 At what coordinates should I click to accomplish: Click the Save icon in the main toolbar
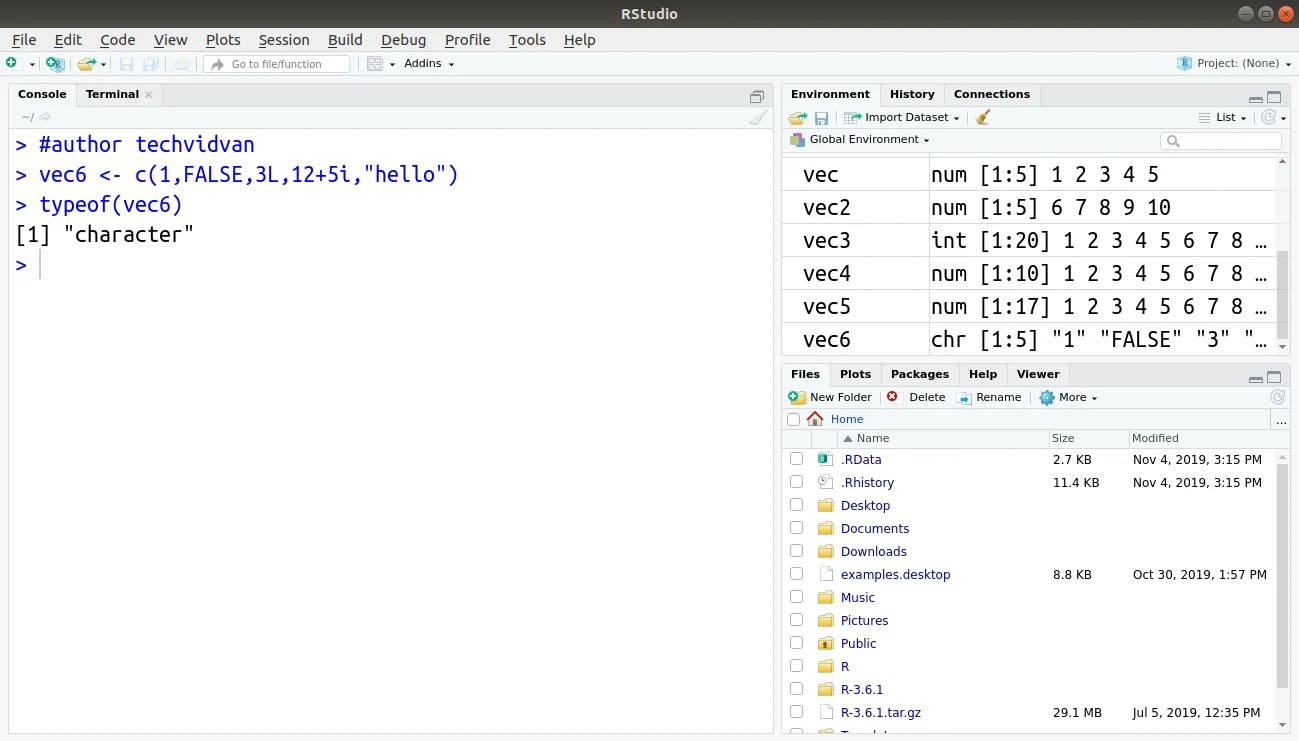coord(126,63)
